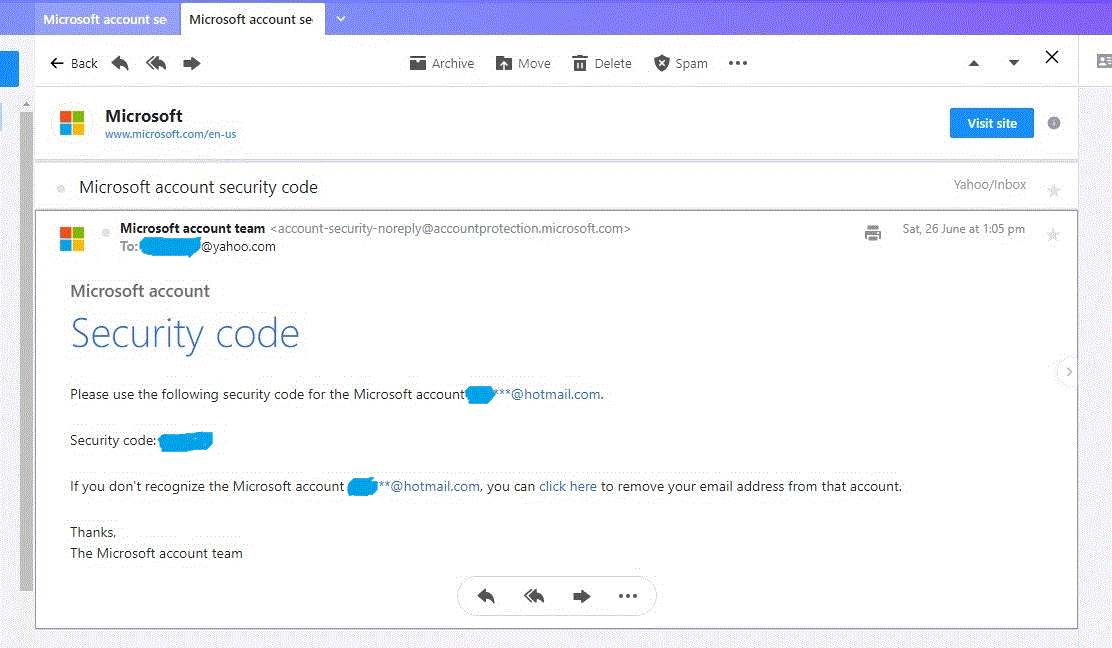Click the message date Sat, 26 June

[963, 229]
